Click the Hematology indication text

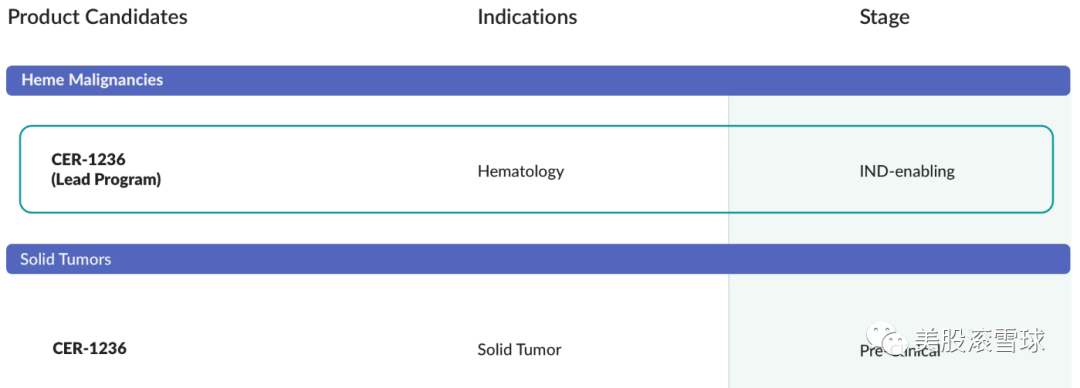521,172
